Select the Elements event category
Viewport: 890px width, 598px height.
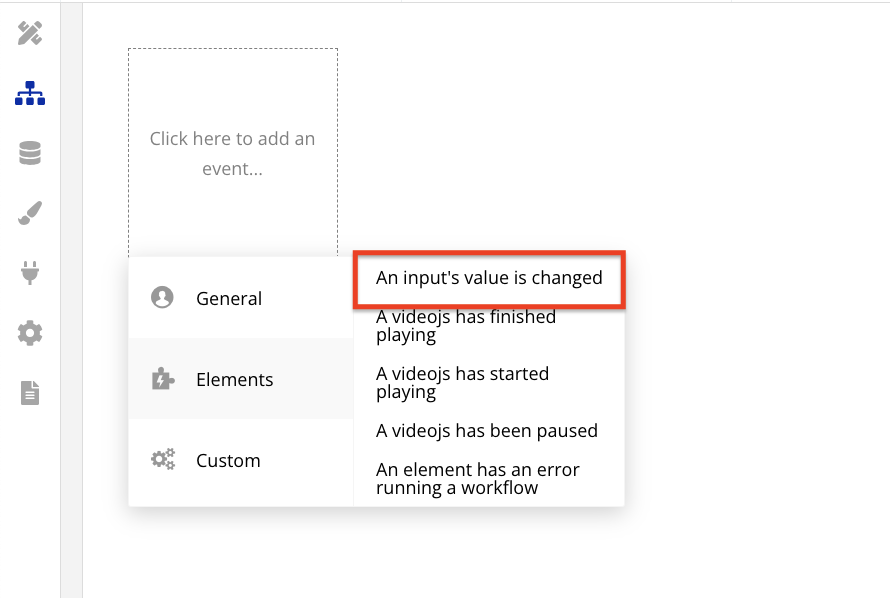[241, 379]
